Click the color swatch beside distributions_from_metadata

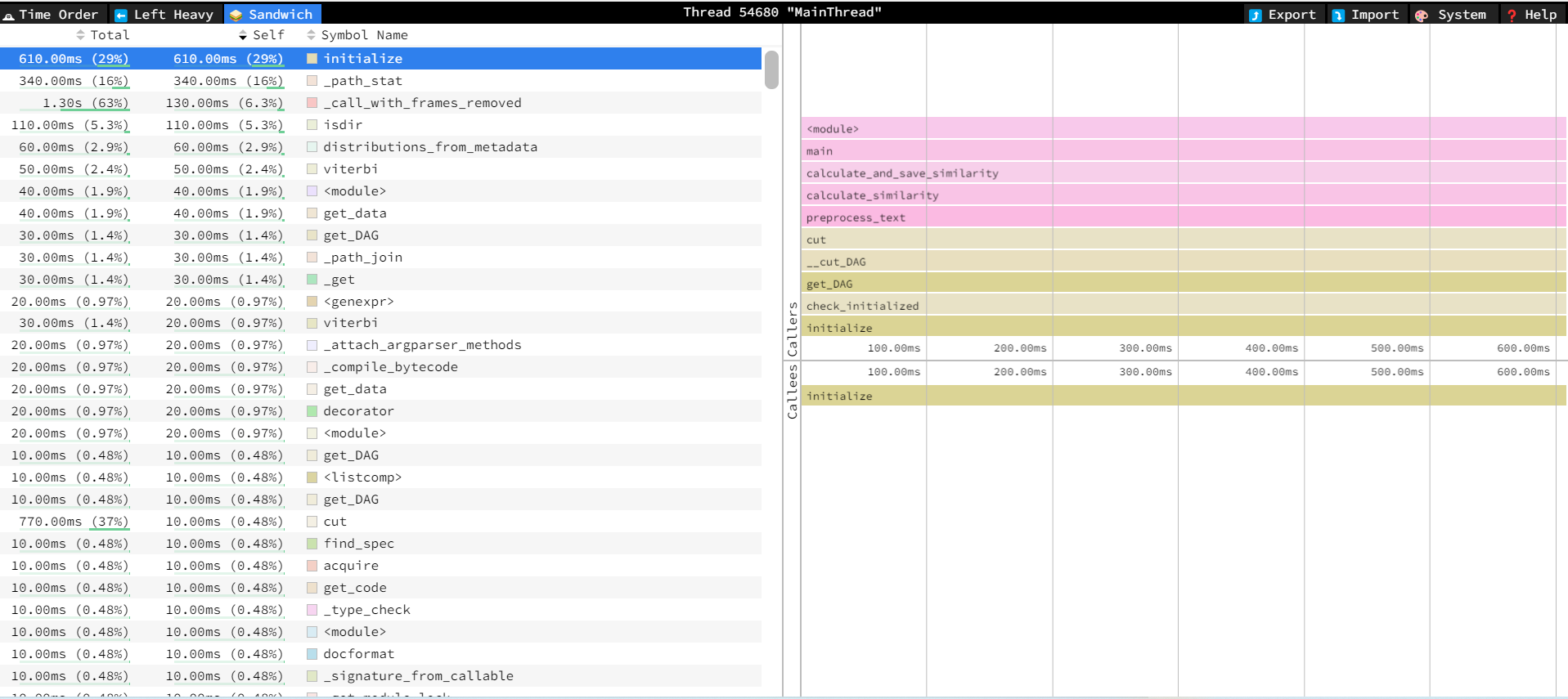312,147
